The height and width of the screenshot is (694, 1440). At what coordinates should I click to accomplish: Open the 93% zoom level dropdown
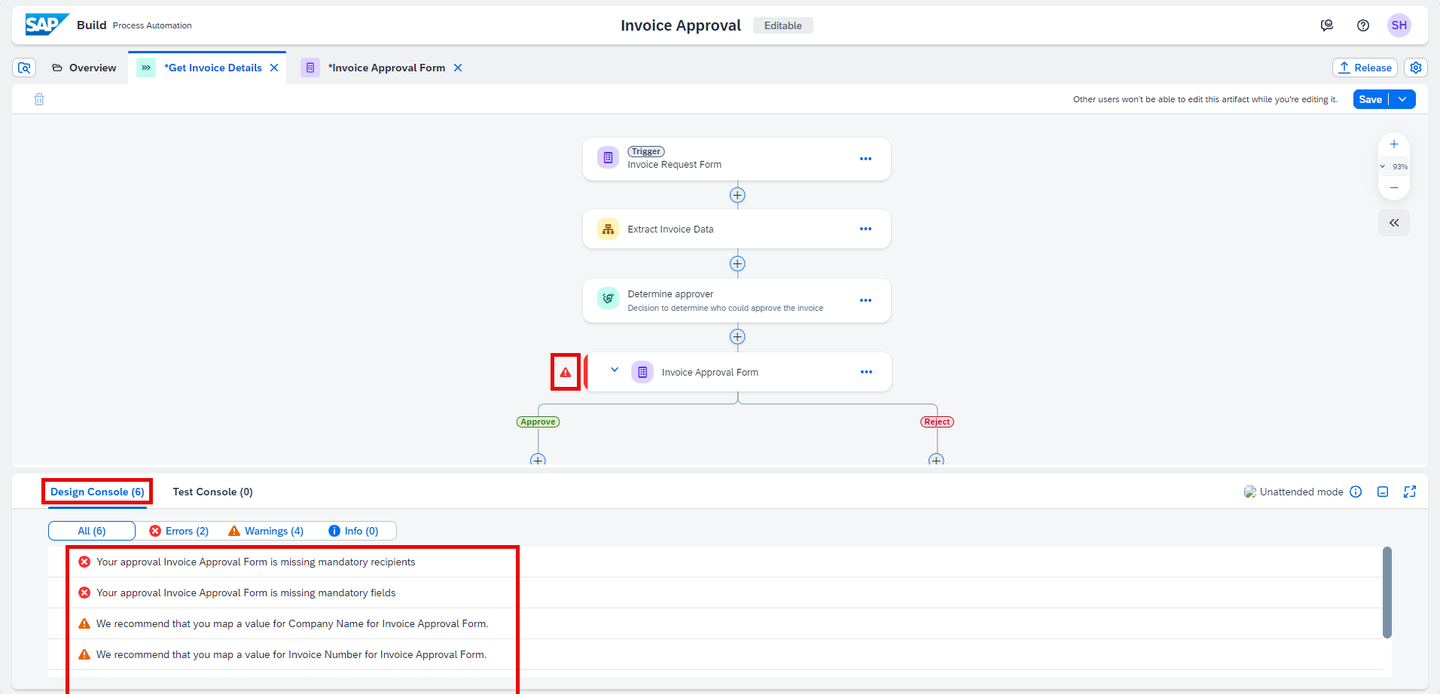pos(1394,166)
